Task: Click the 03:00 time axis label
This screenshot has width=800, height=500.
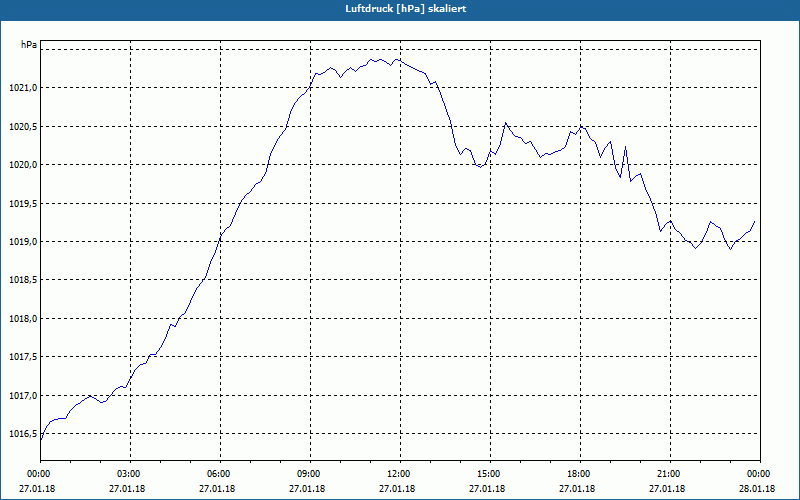Action: 131,474
